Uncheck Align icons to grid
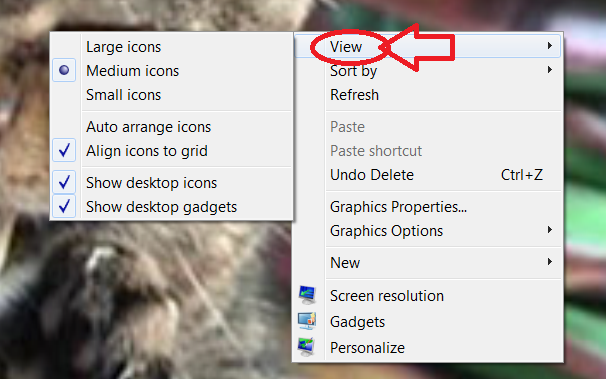This screenshot has height=379, width=606. pos(64,150)
